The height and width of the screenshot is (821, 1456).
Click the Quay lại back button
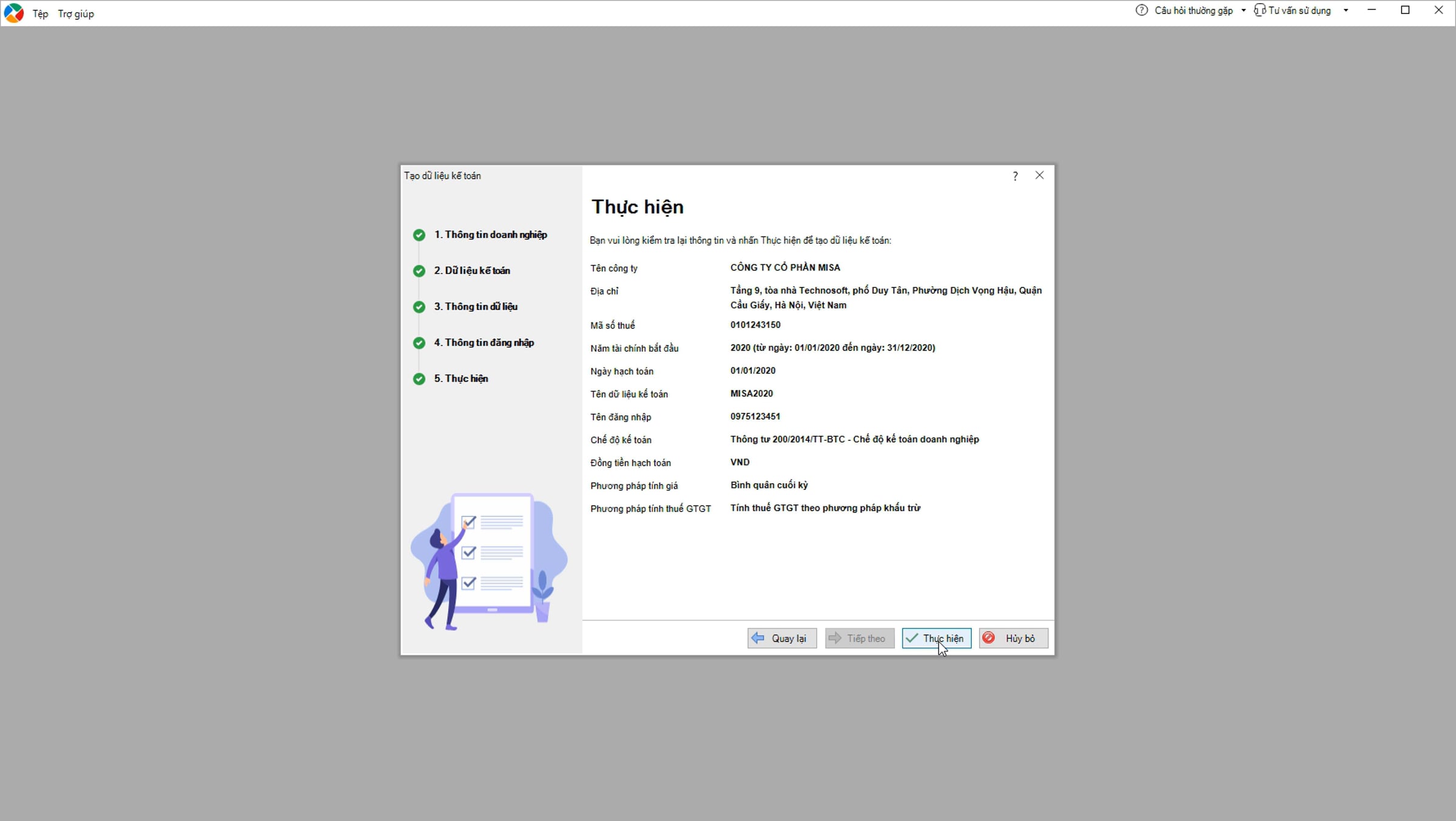pos(782,638)
